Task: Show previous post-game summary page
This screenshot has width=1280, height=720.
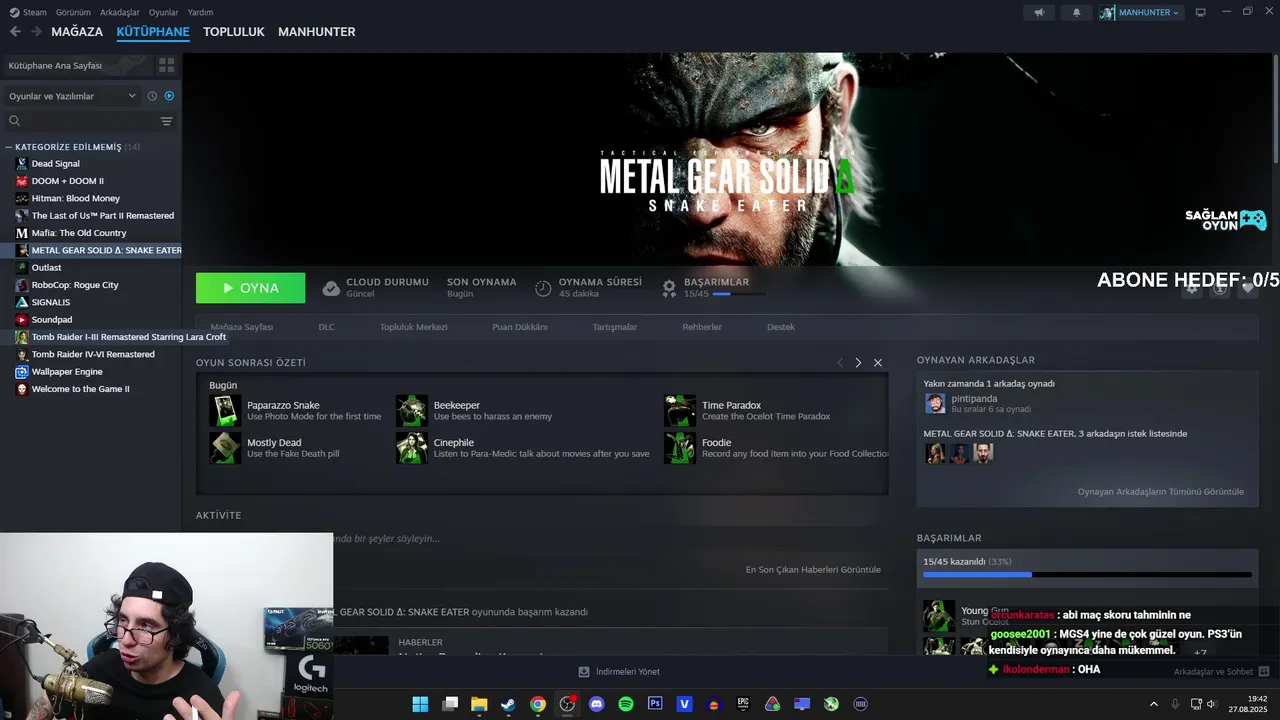Action: (840, 363)
